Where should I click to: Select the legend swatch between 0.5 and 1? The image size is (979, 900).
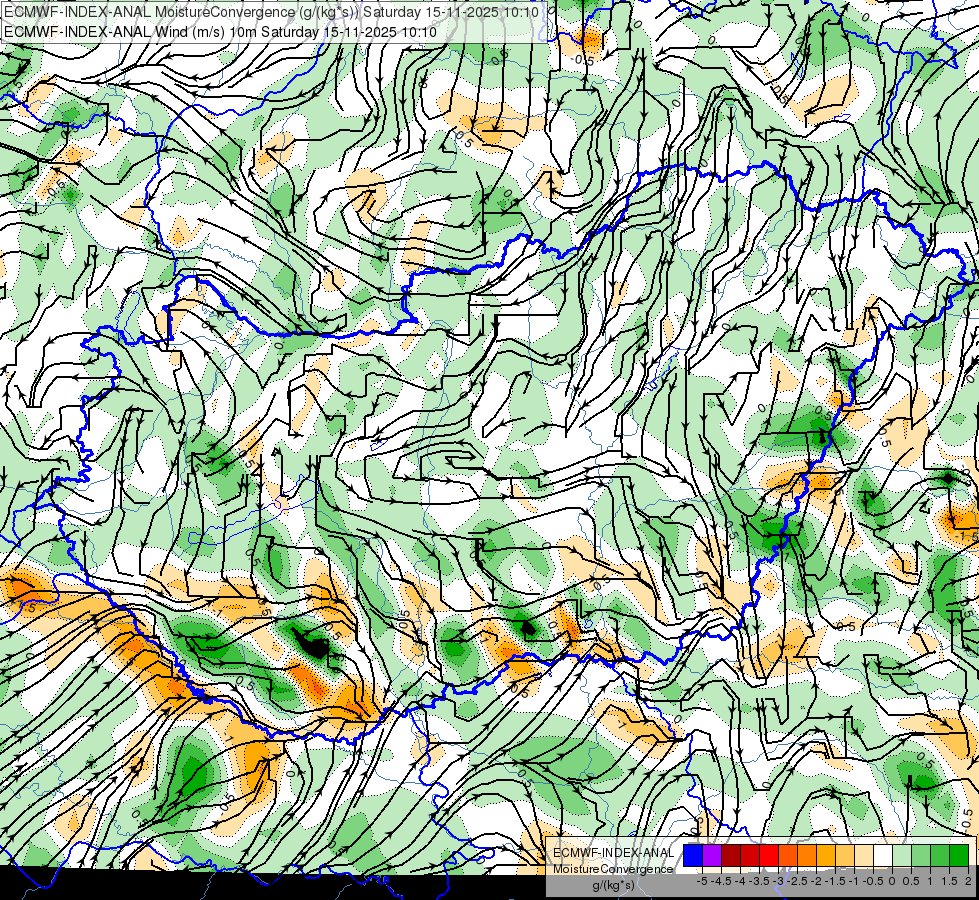(921, 855)
